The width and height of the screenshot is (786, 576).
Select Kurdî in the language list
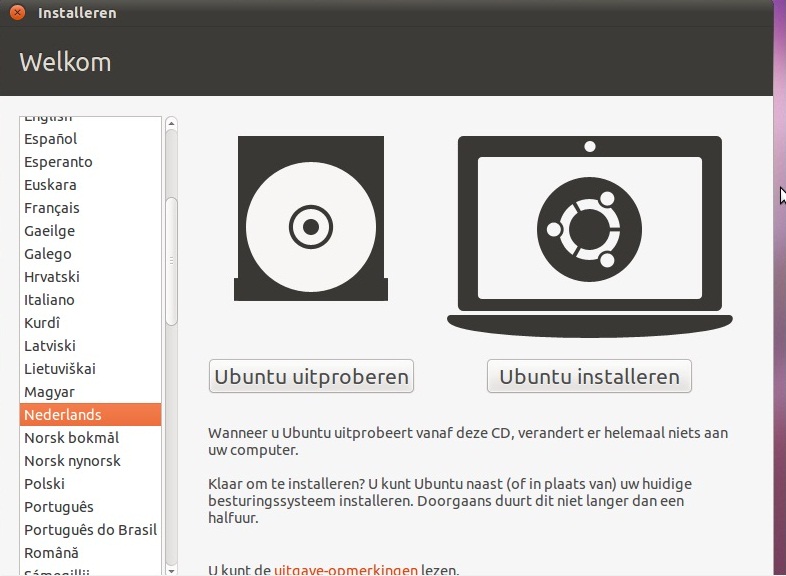[x=90, y=323]
